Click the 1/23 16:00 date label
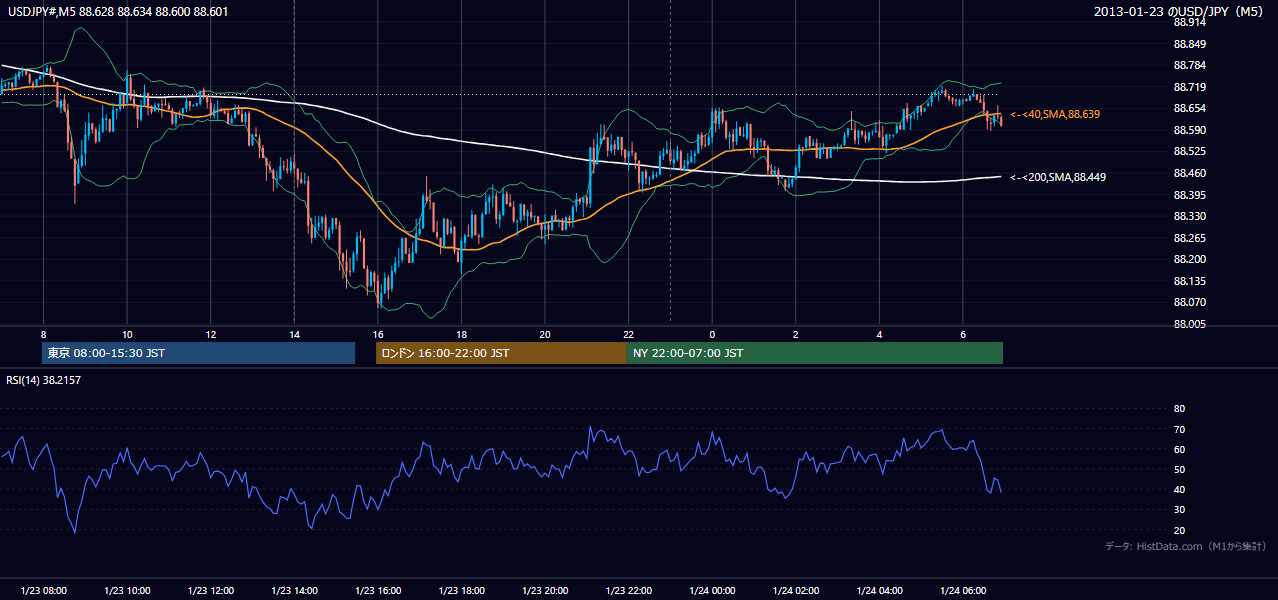1278x600 pixels. [x=378, y=591]
